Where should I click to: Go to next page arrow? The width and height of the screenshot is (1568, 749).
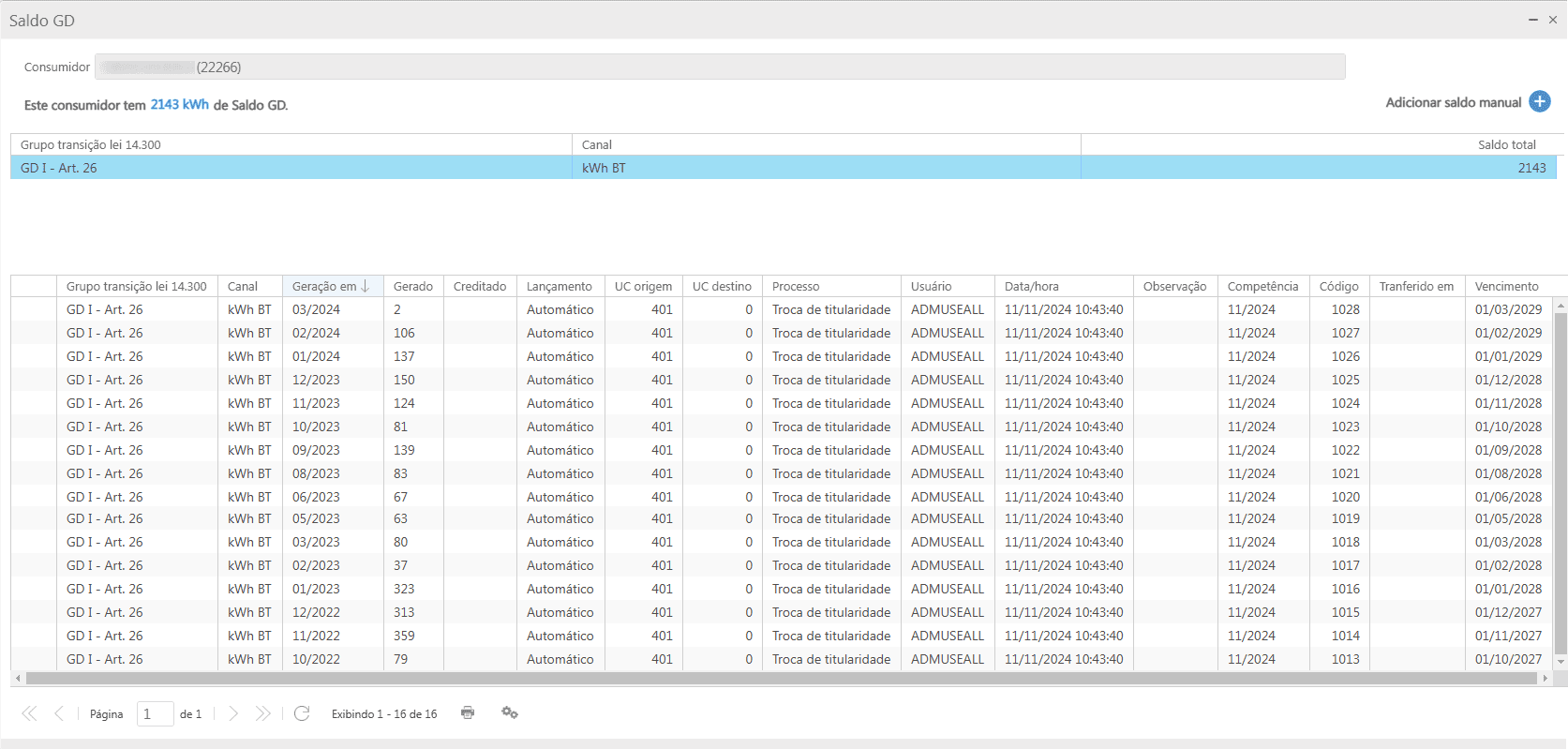[x=233, y=713]
